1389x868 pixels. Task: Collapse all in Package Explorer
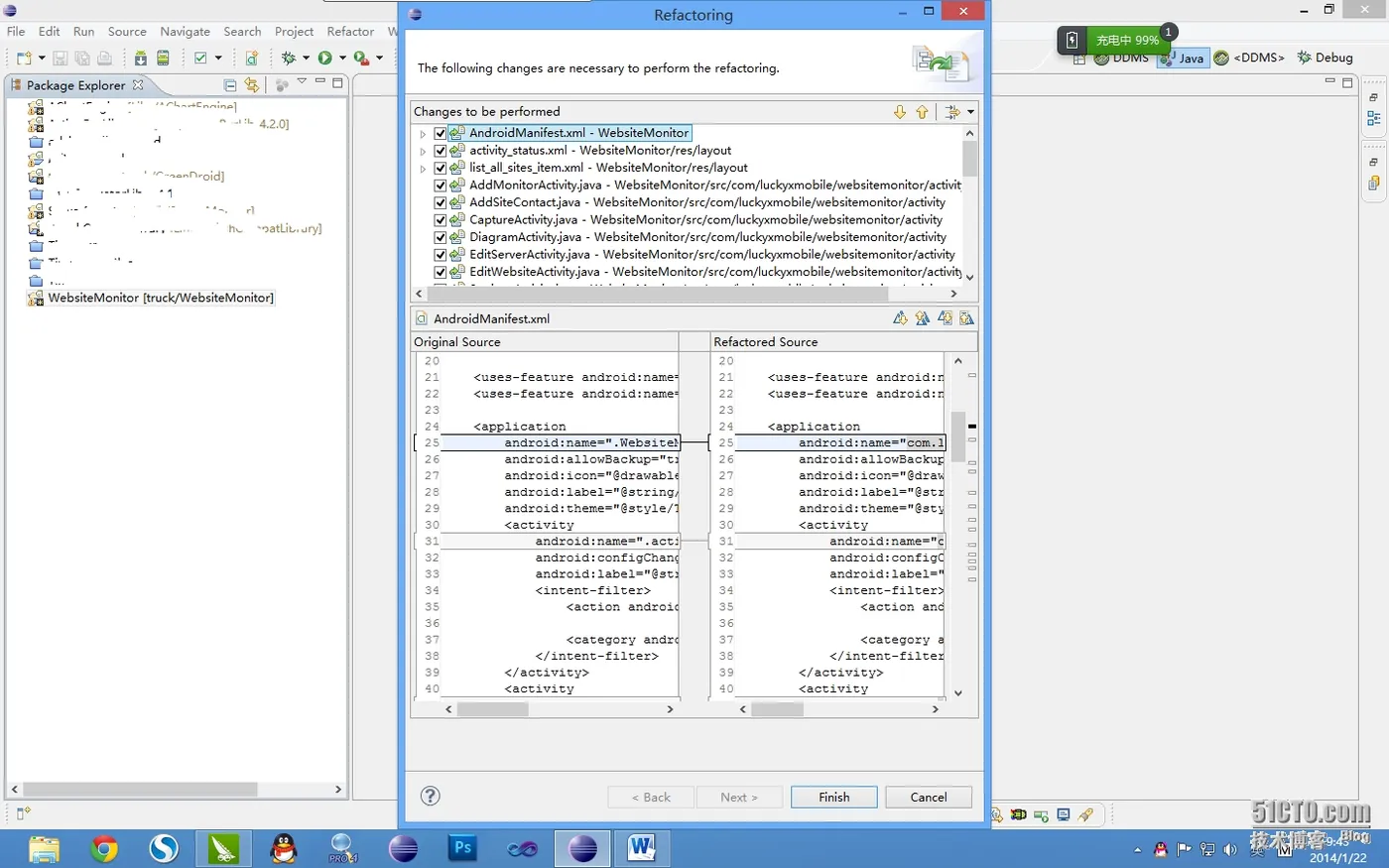click(x=230, y=85)
